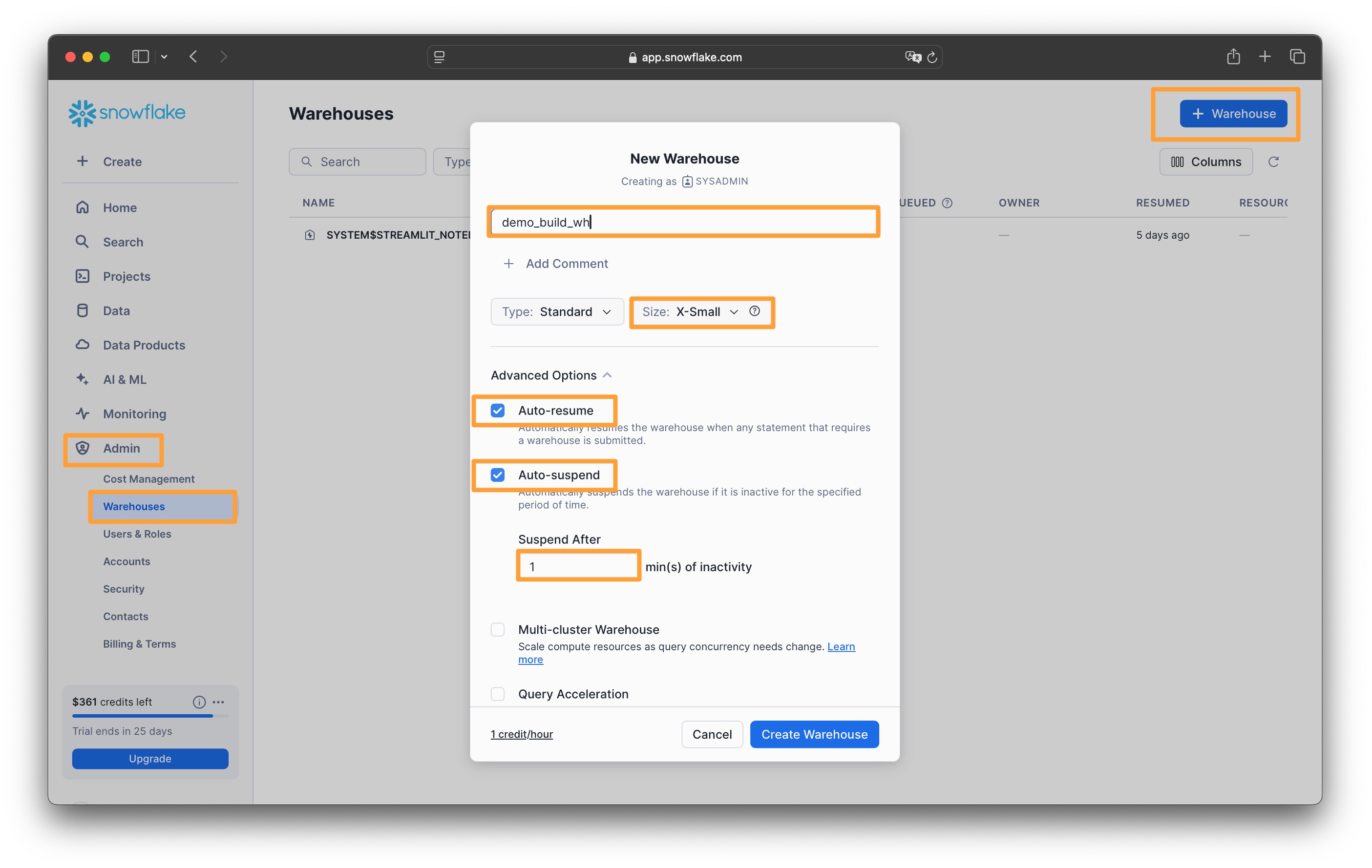The image size is (1372, 868).
Task: Click the Create Warehouse button
Action: click(x=814, y=734)
